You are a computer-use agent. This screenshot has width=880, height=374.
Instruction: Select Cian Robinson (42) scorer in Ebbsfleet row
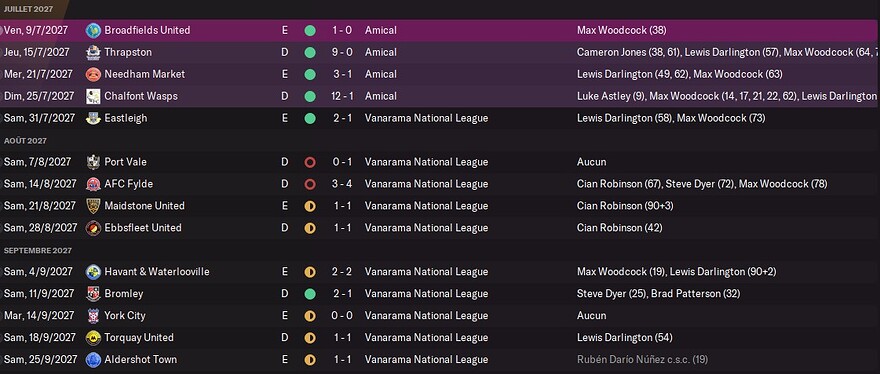coord(620,227)
